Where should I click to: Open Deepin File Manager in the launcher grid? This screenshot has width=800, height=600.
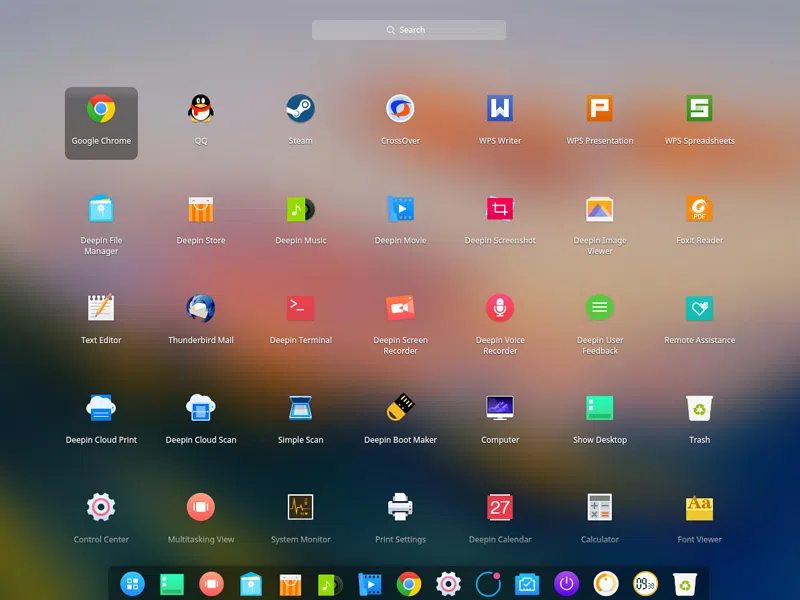pyautogui.click(x=101, y=208)
